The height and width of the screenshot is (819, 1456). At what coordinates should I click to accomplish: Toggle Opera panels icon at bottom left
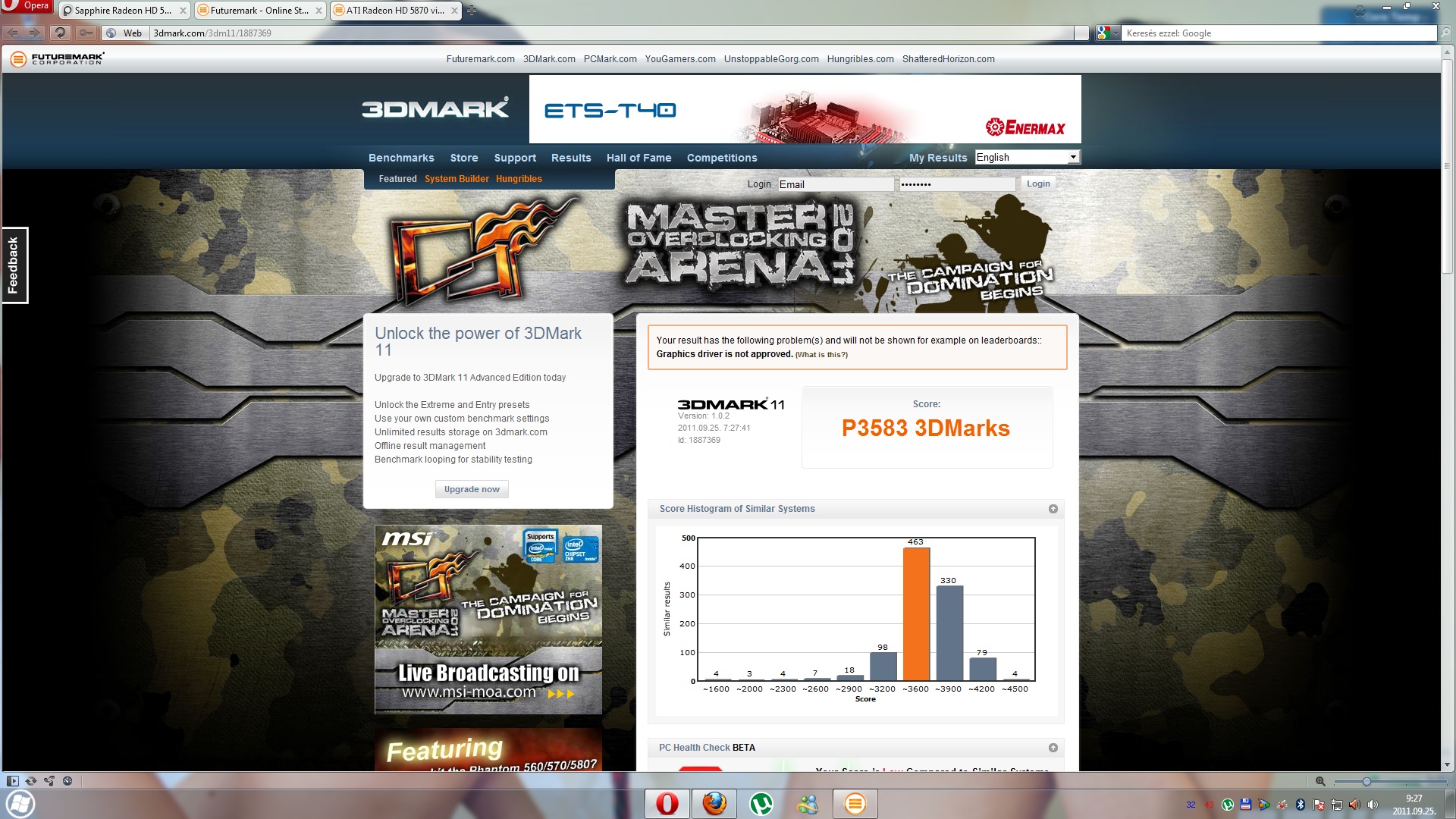(x=12, y=781)
